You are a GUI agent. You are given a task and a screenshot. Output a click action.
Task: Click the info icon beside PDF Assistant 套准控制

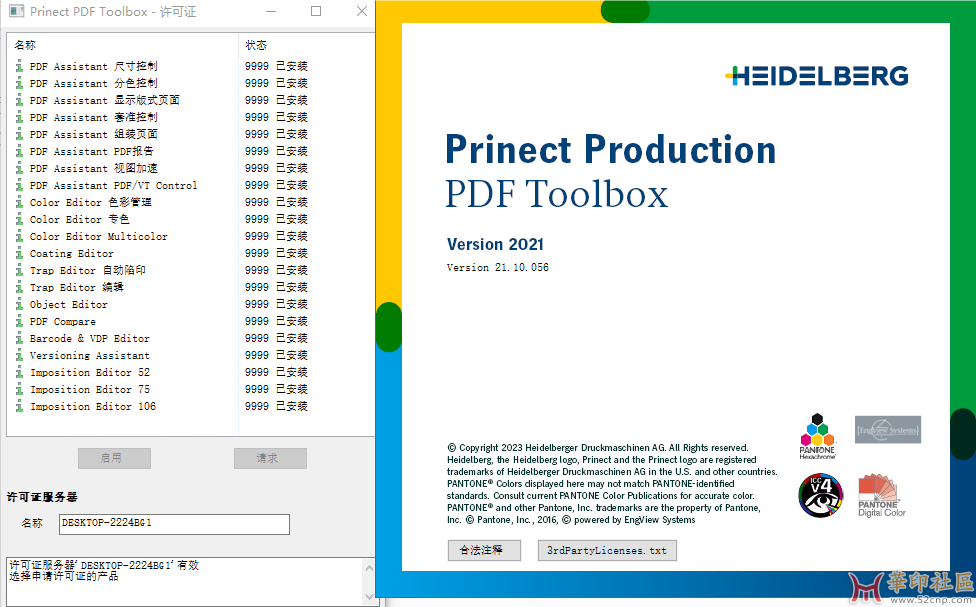[19, 117]
